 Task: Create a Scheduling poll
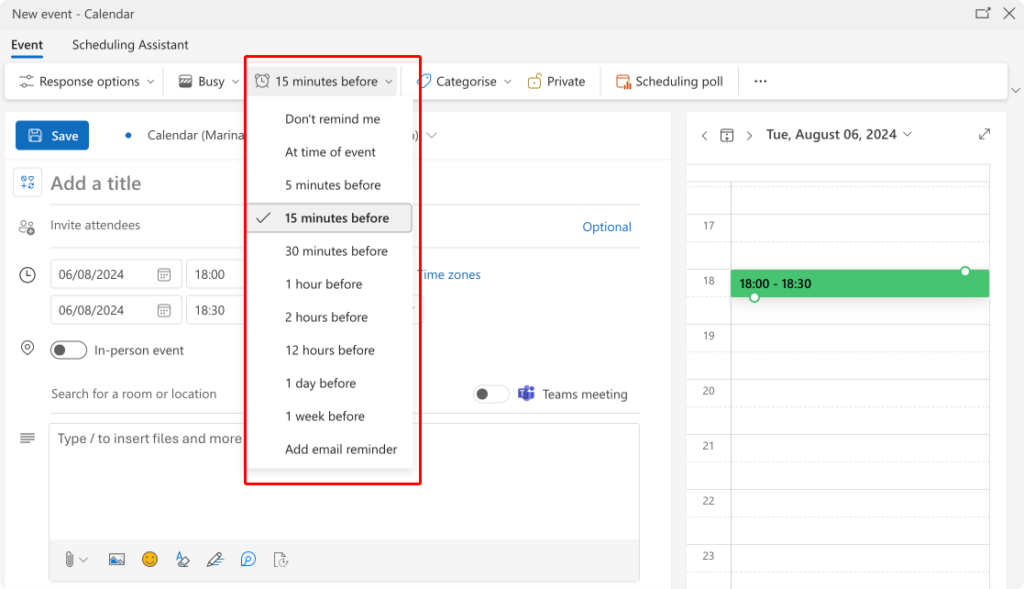[x=669, y=82]
